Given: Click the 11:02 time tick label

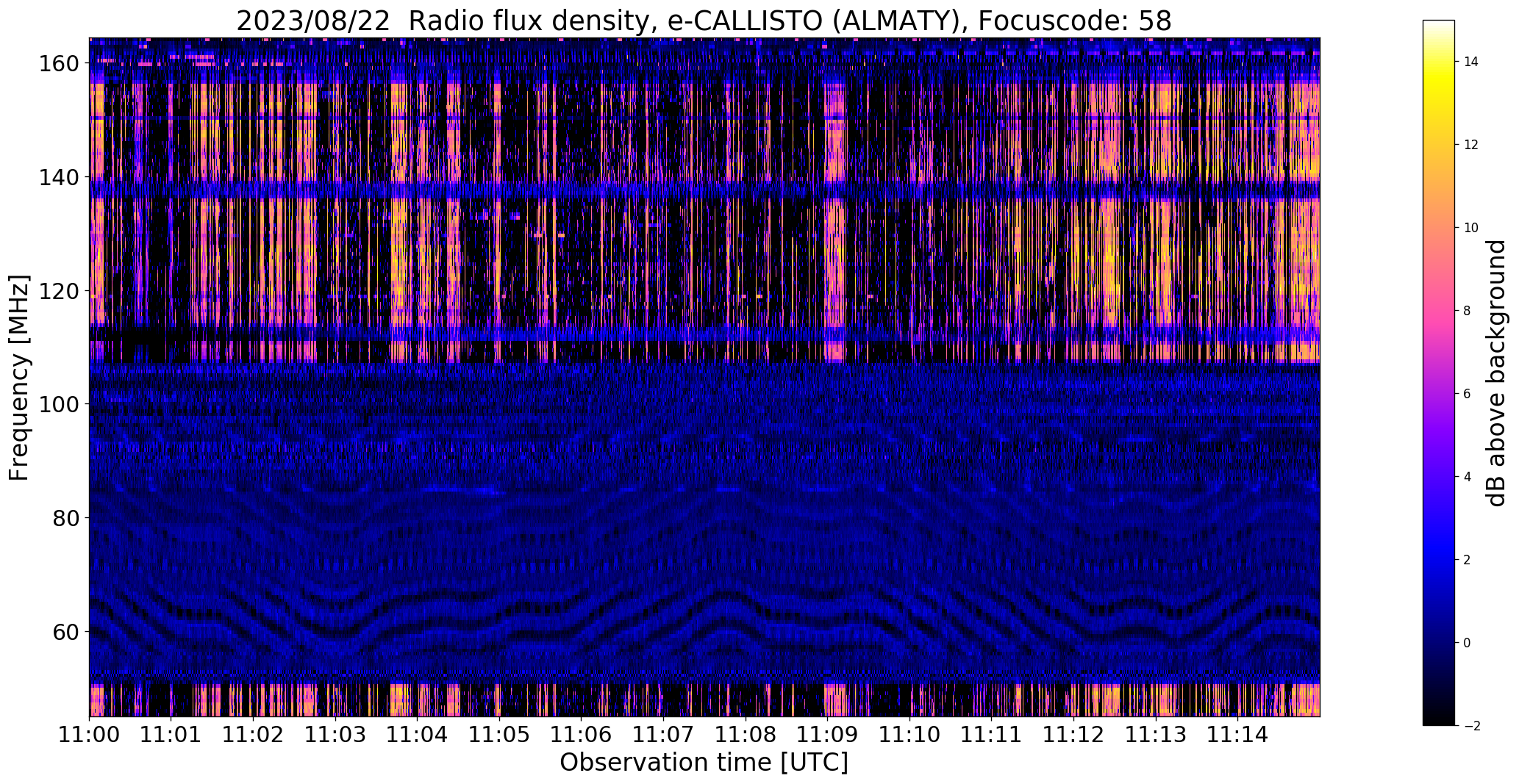Looking at the screenshot, I should [x=254, y=734].
